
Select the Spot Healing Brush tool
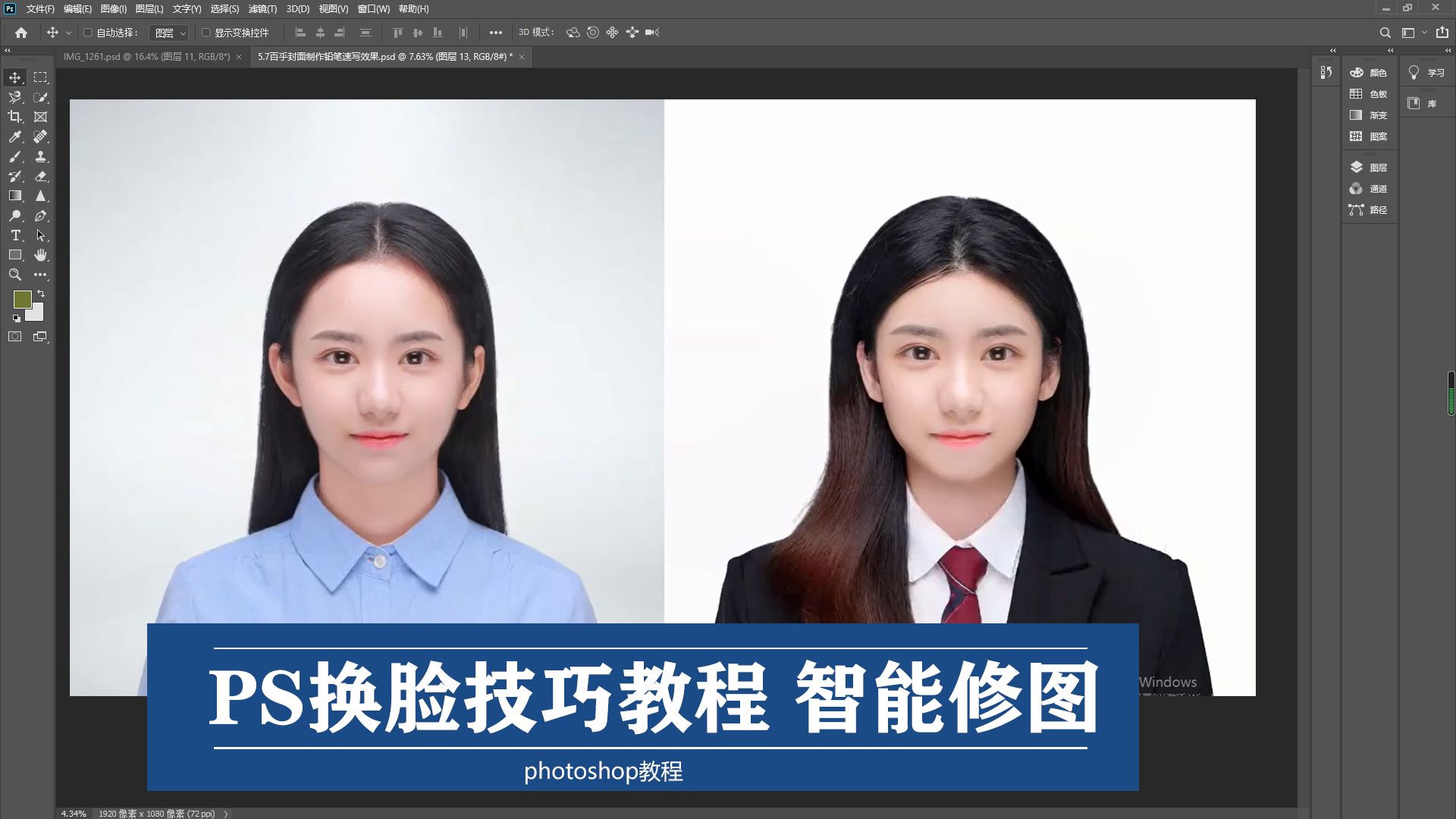[40, 136]
